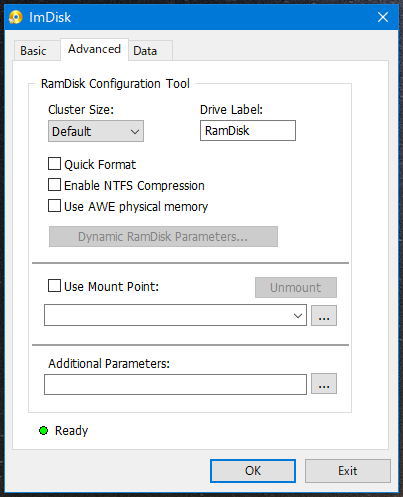Image resolution: width=403 pixels, height=497 pixels.
Task: Open mount point folder browse button
Action: 324,315
